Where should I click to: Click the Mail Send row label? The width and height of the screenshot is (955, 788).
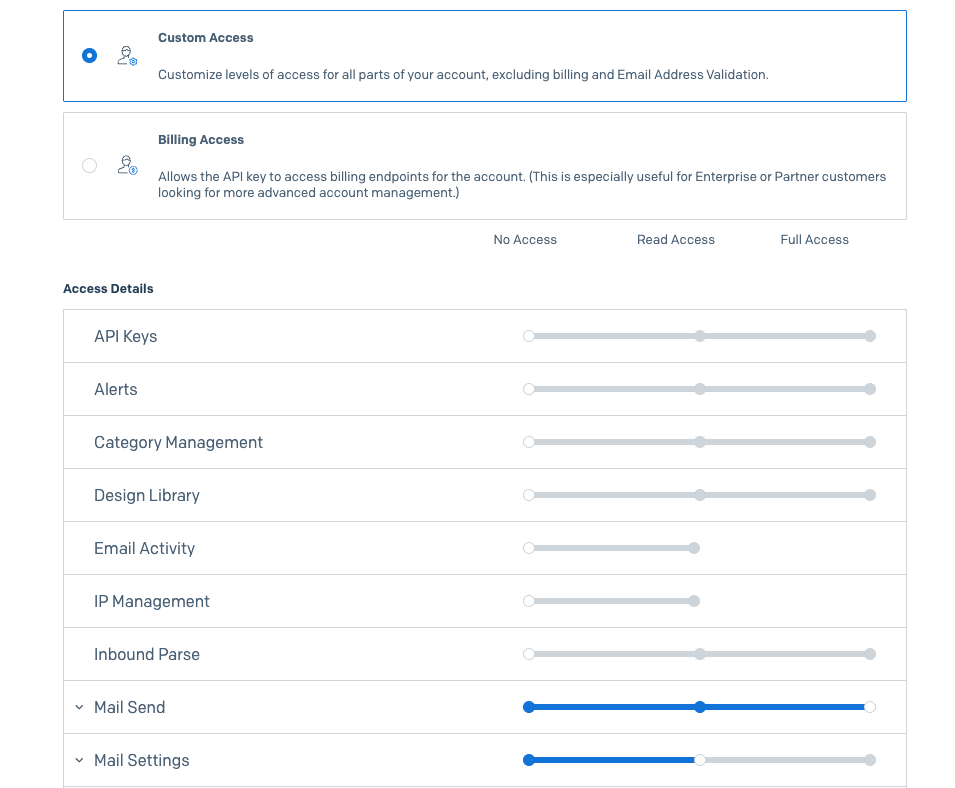pos(130,707)
